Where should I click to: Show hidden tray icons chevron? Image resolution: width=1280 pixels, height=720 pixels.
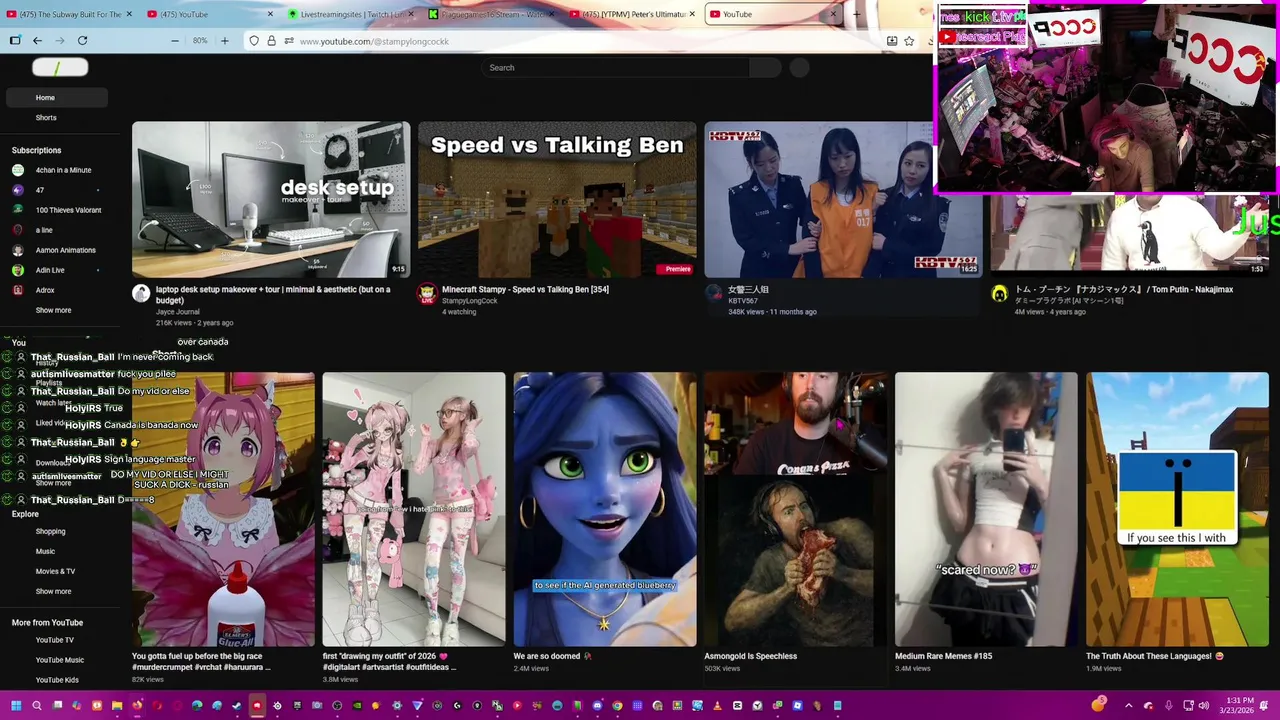(x=1129, y=706)
